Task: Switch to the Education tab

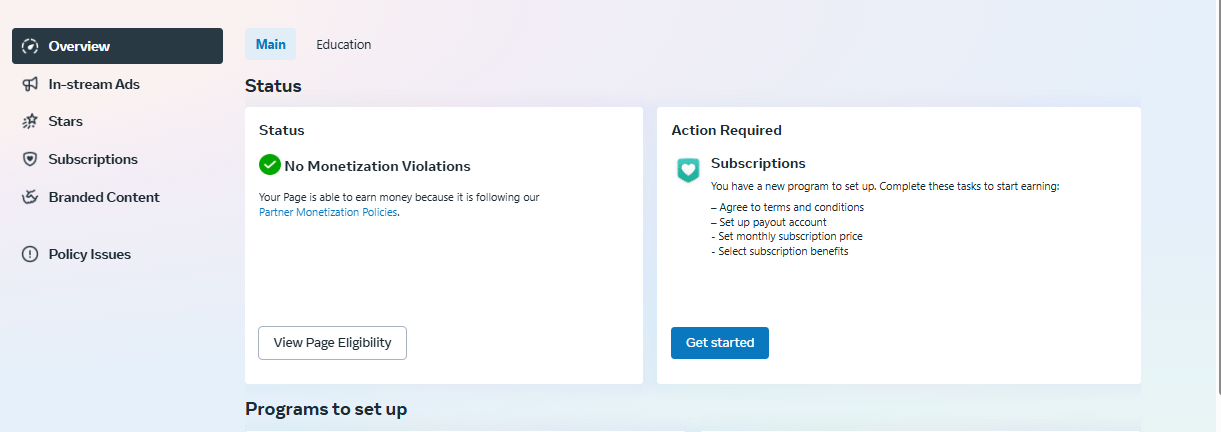Action: (x=344, y=44)
